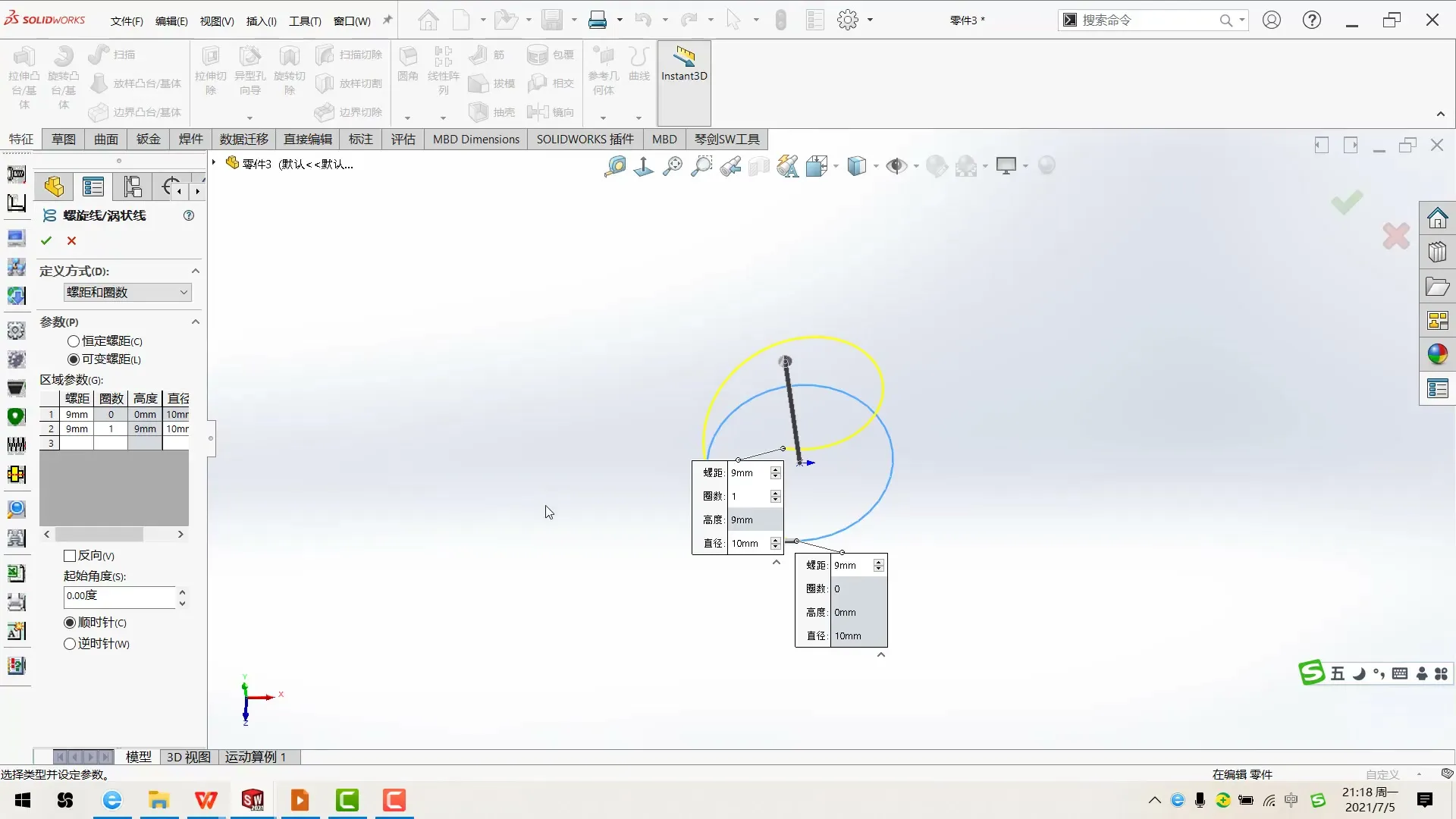The width and height of the screenshot is (1456, 819).
Task: Choose 逆时针(W) rotation direction
Action: (70, 644)
